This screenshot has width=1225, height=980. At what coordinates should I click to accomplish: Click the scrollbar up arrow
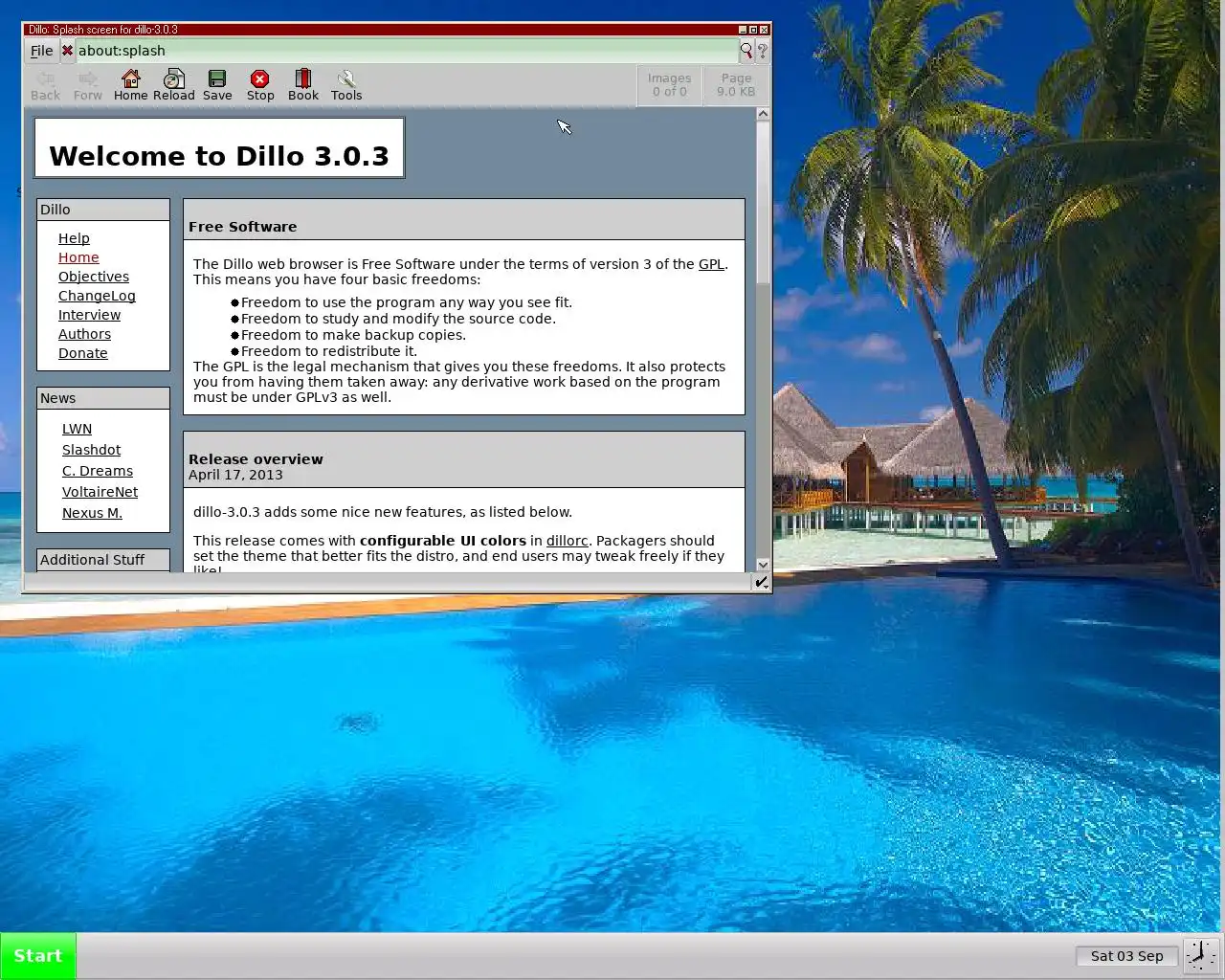point(763,114)
